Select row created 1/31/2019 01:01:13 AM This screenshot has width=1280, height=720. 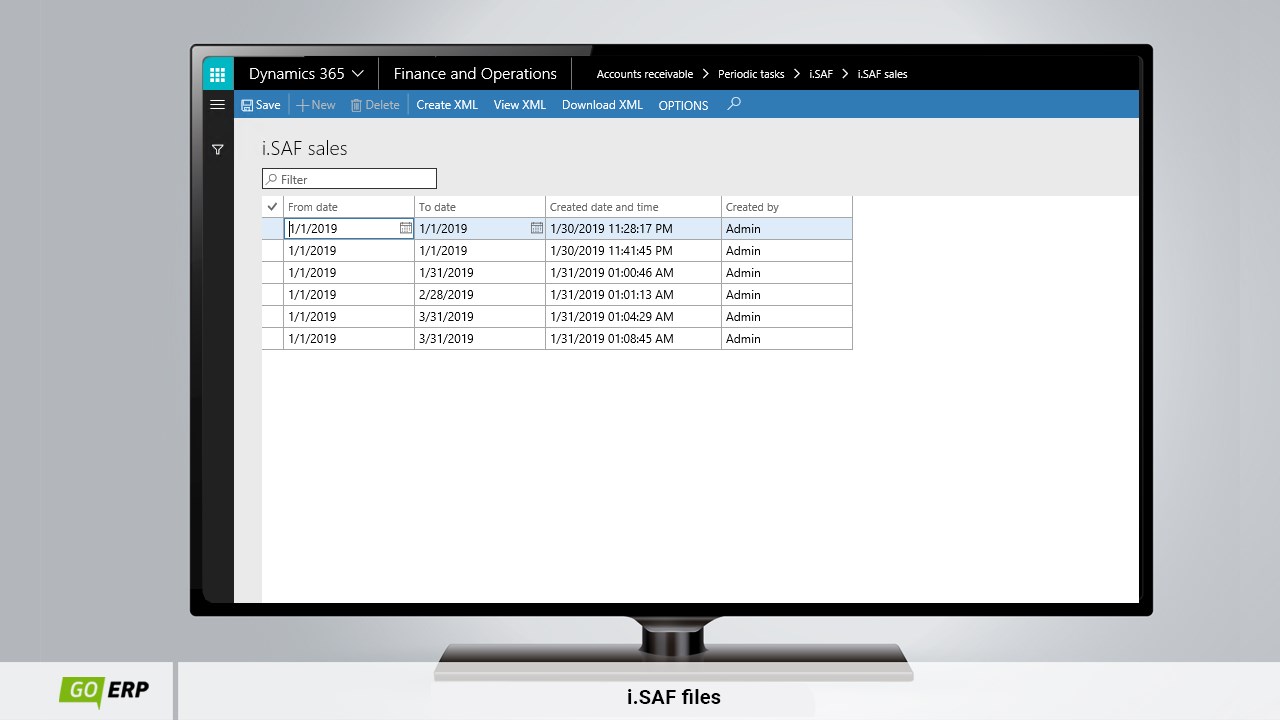click(x=557, y=294)
